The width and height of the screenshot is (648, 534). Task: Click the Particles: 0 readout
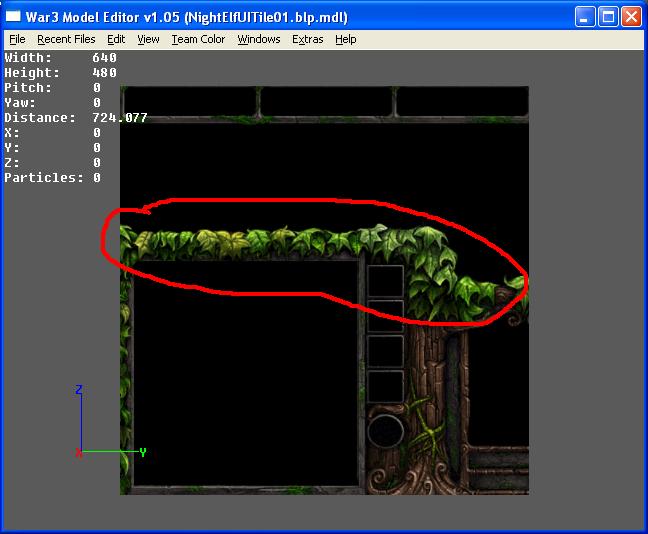pyautogui.click(x=52, y=178)
